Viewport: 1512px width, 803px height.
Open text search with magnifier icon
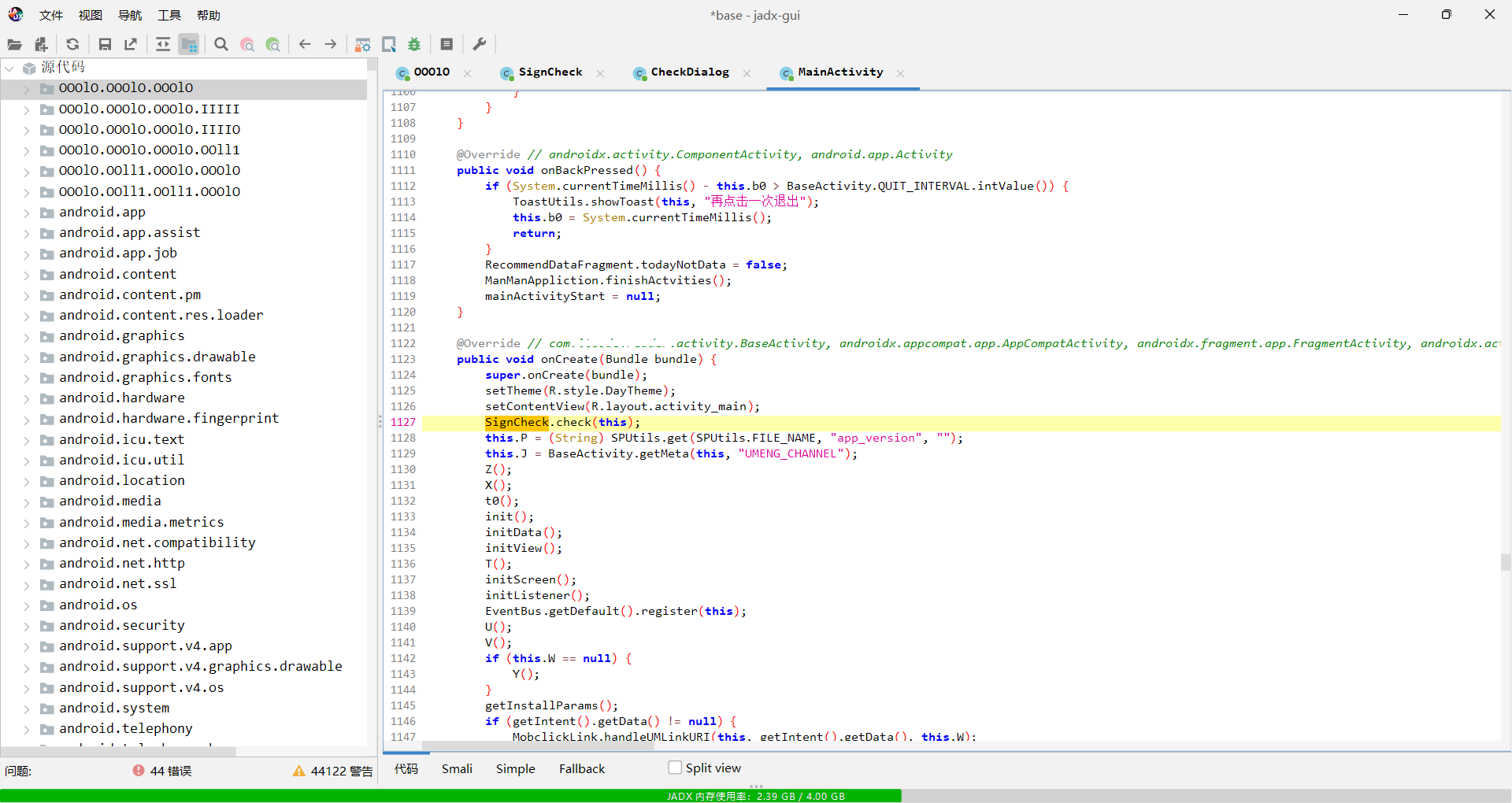pyautogui.click(x=221, y=45)
